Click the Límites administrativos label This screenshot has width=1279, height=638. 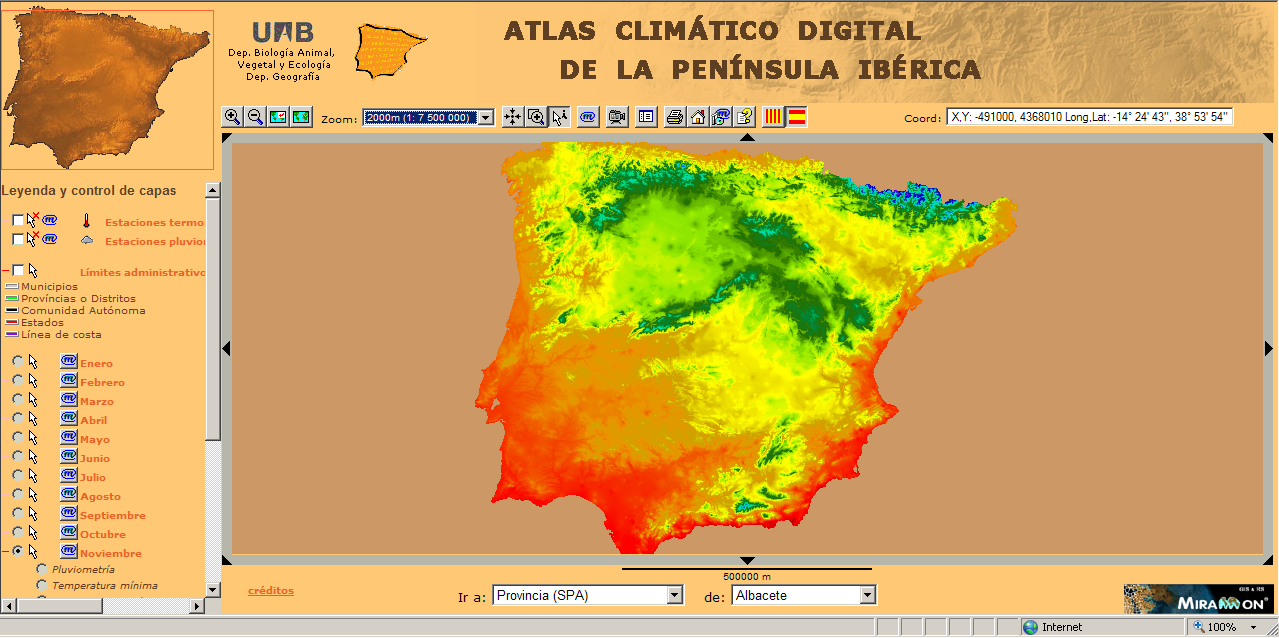point(142,272)
